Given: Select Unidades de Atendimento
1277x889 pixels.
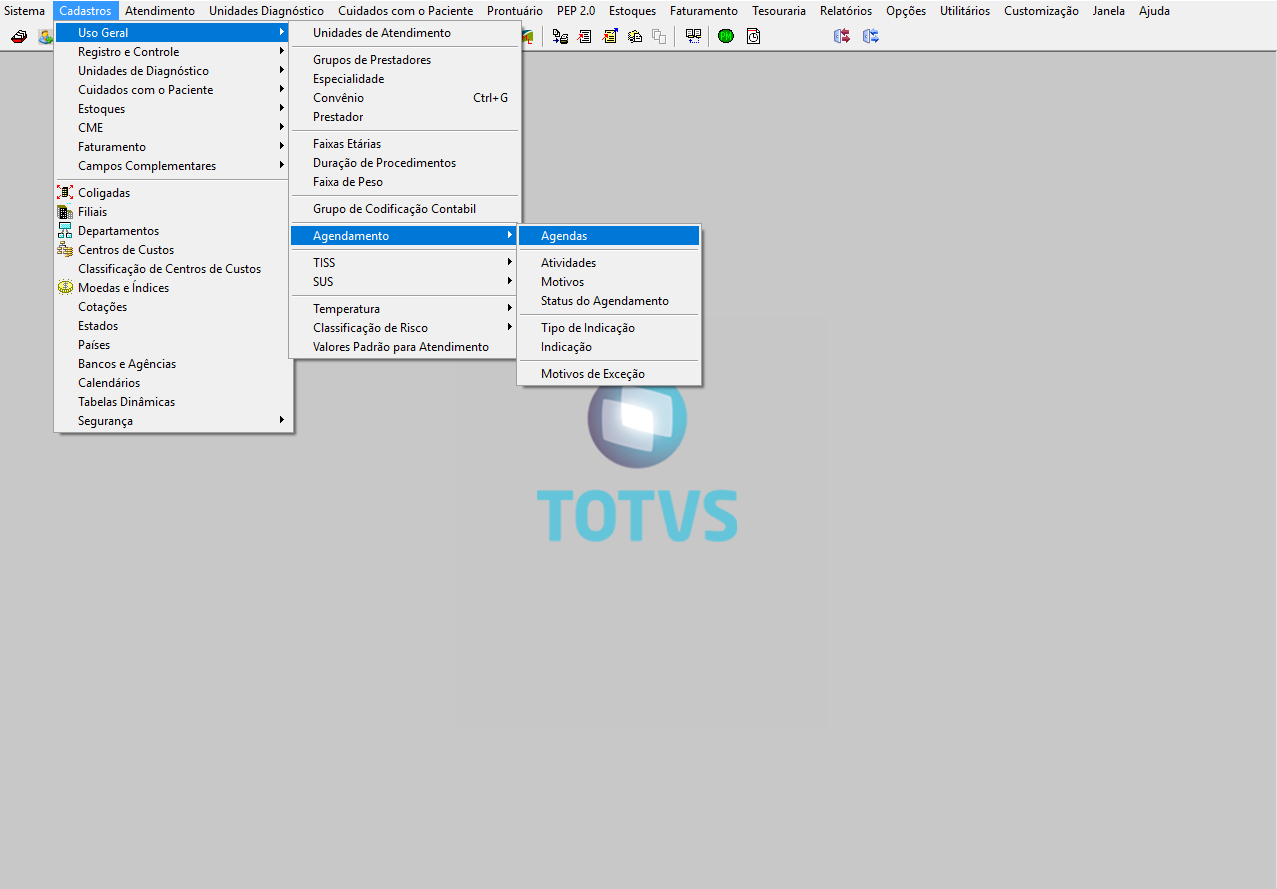Looking at the screenshot, I should 404,33.
